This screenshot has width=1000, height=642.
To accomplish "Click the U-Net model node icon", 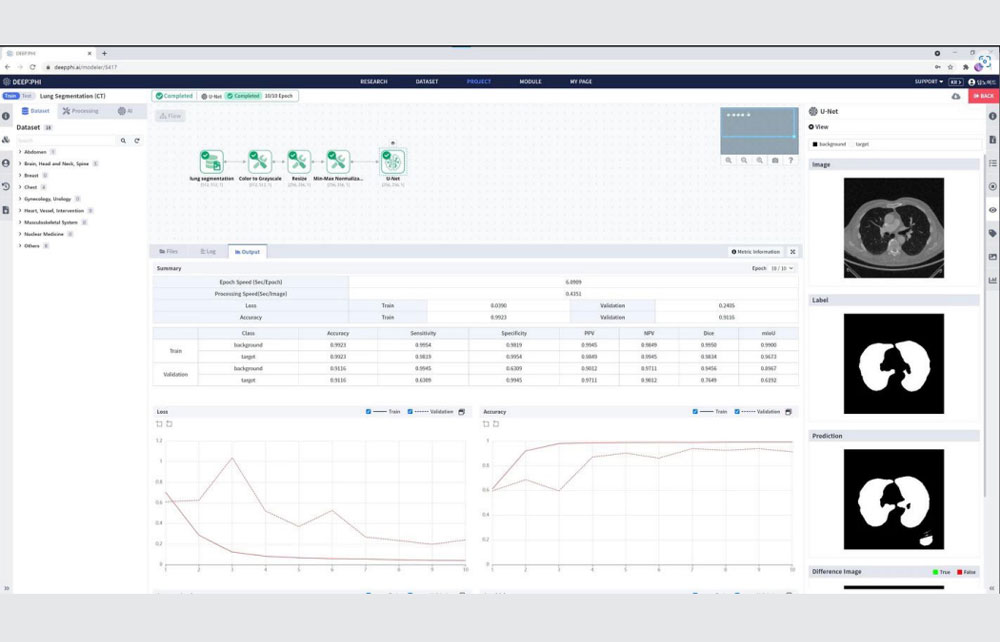I will (392, 161).
